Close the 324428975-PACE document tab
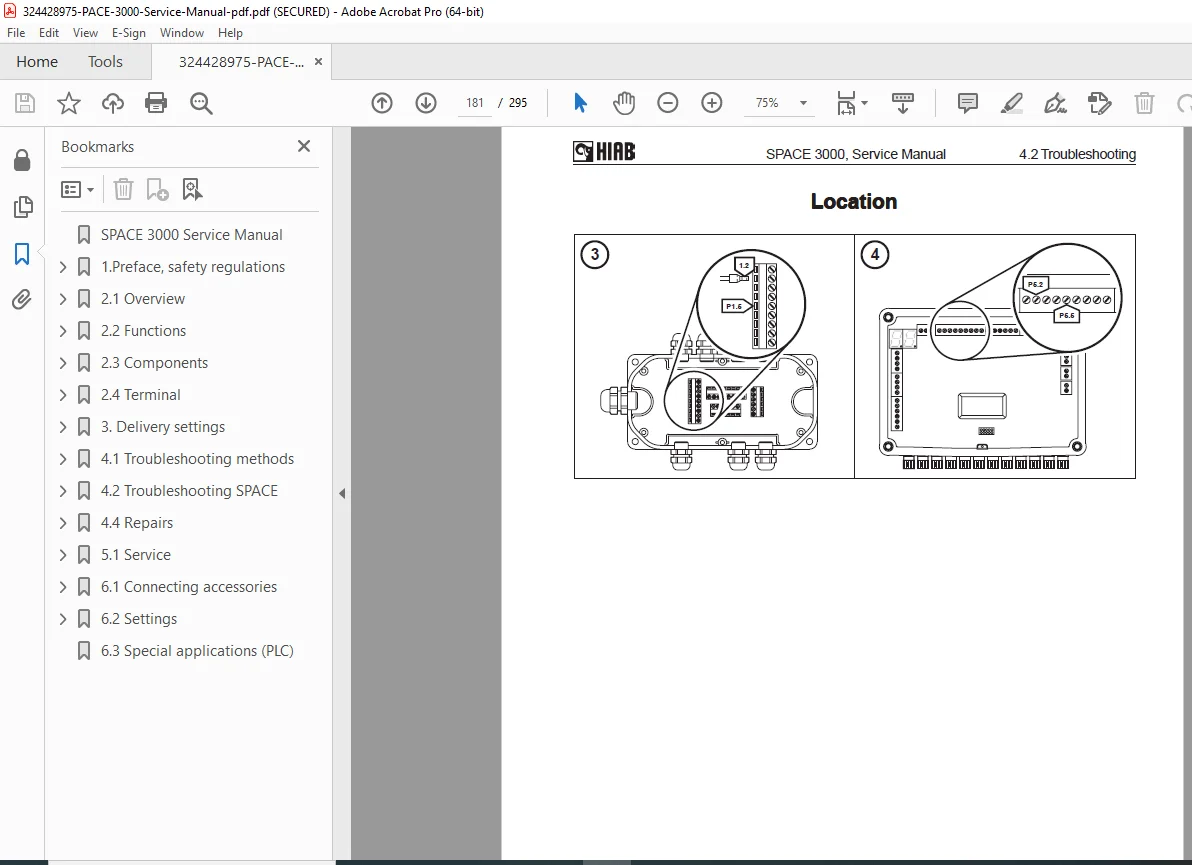This screenshot has width=1192, height=865. [x=319, y=62]
